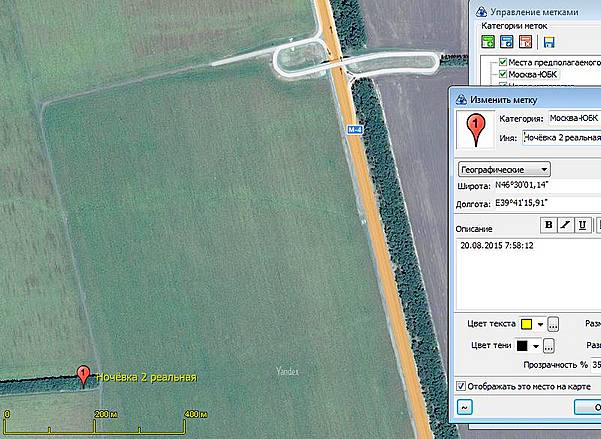Click the edit category icon

tap(508, 42)
